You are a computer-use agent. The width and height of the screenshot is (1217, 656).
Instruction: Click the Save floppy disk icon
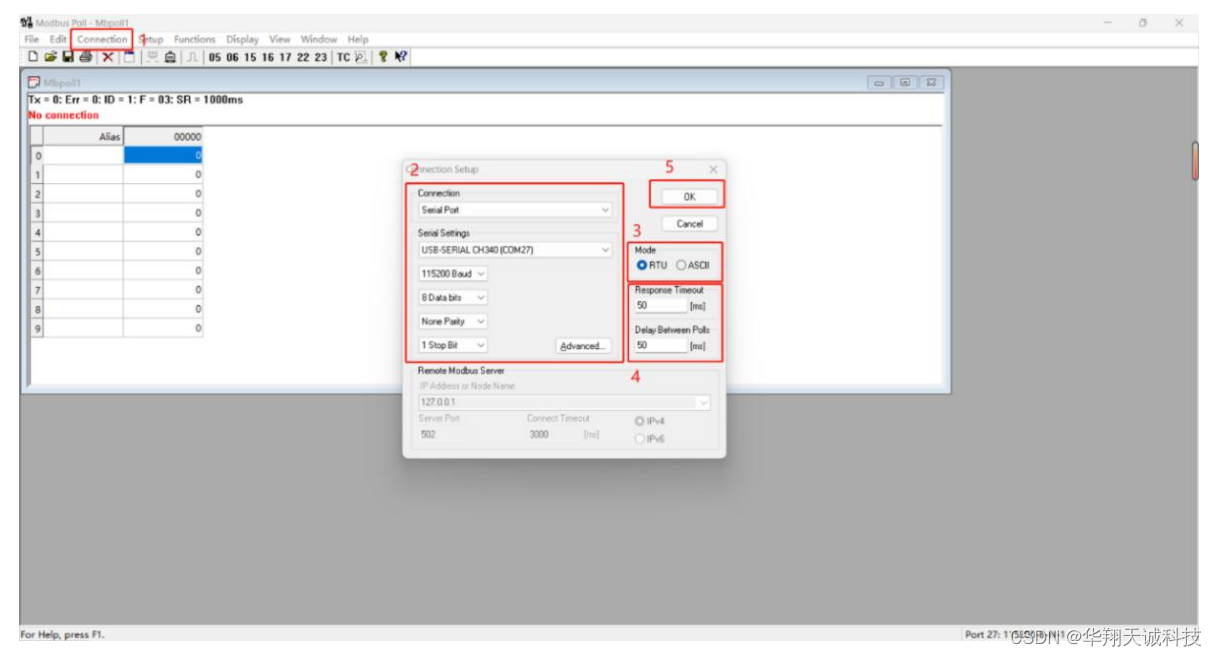pyautogui.click(x=68, y=57)
